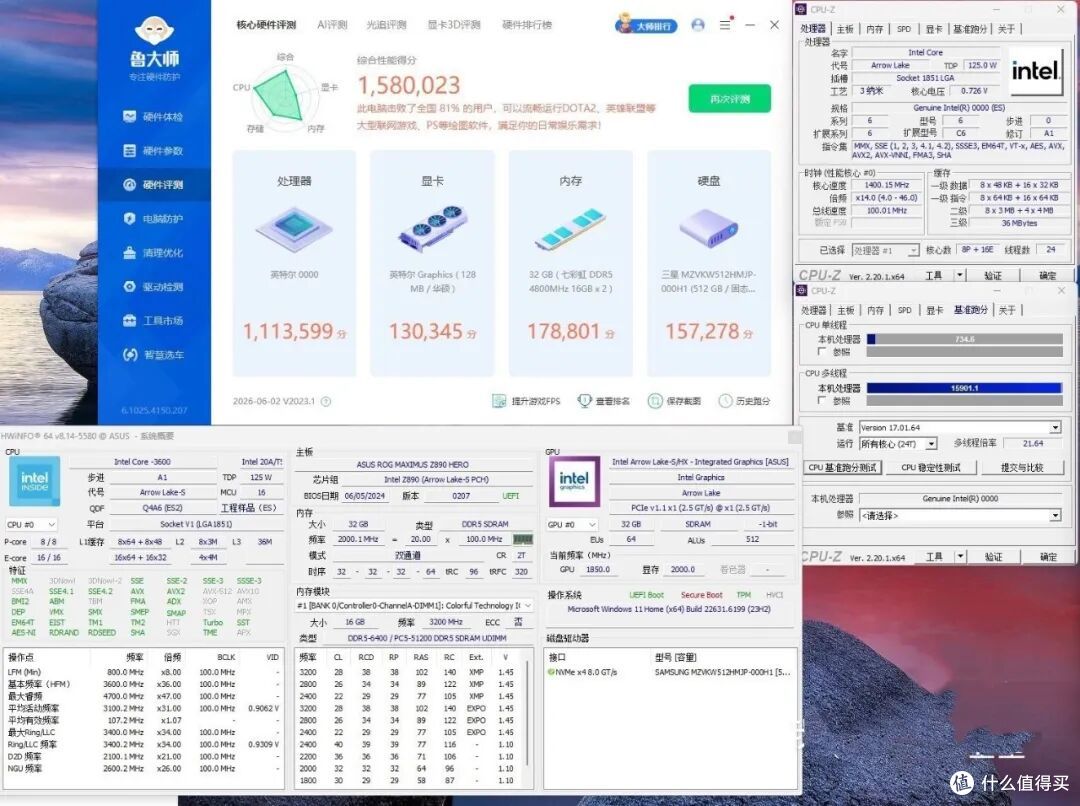Image resolution: width=1080 pixels, height=806 pixels.
Task: Switch to AI评测 tab
Action: coord(332,25)
